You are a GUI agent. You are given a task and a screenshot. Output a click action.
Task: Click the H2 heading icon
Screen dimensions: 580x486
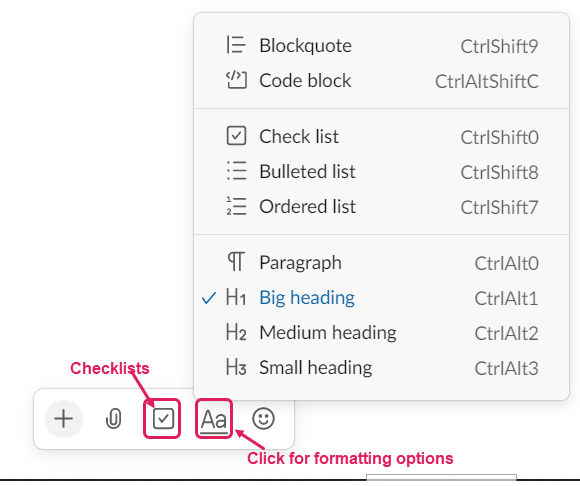[x=236, y=332]
